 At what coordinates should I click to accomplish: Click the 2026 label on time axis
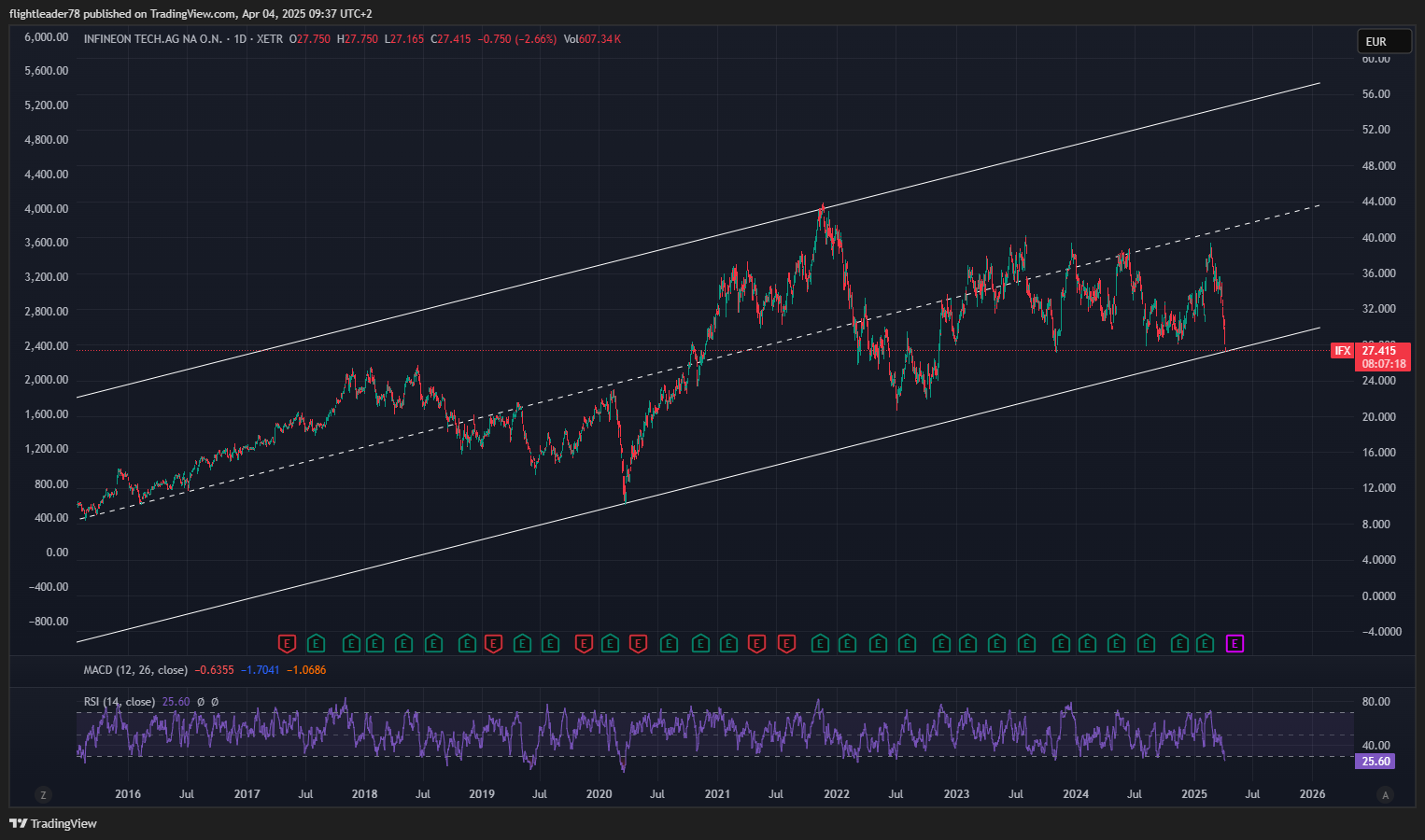[1312, 794]
